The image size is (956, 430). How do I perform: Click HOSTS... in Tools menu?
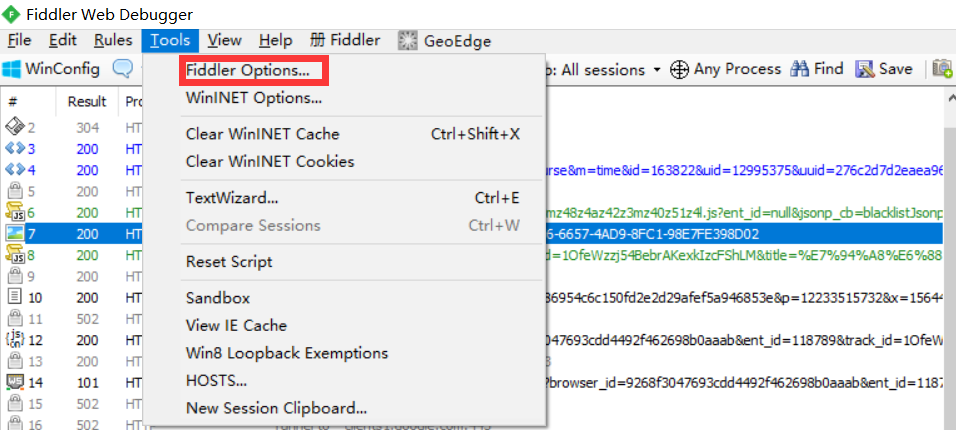[x=216, y=381]
